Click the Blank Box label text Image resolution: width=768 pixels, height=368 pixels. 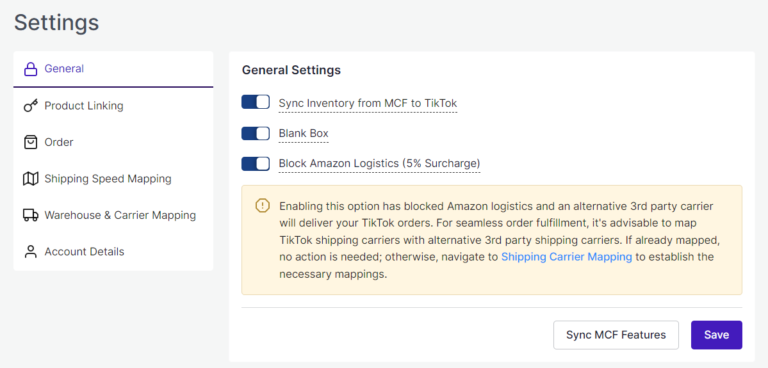pos(304,133)
